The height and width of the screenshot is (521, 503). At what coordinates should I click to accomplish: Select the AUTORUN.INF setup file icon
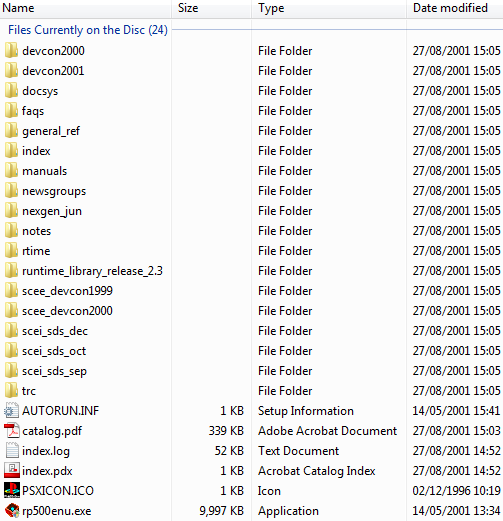click(x=12, y=410)
